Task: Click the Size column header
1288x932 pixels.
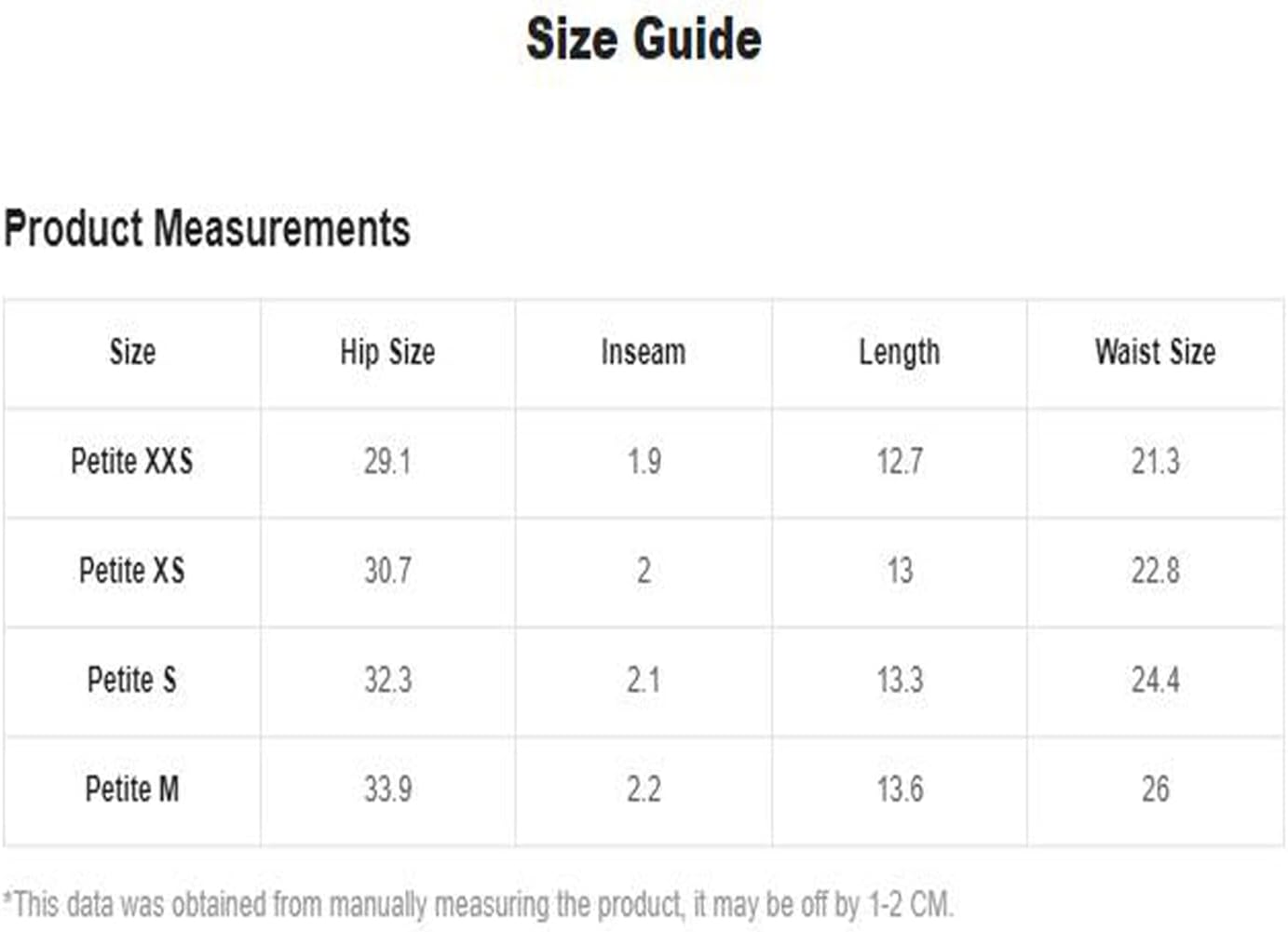Action: (132, 352)
